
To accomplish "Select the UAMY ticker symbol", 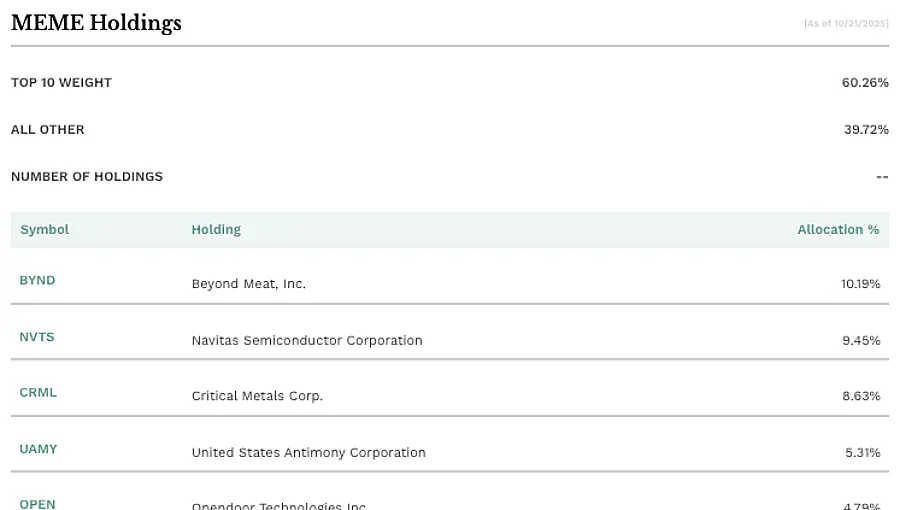I will coord(38,449).
